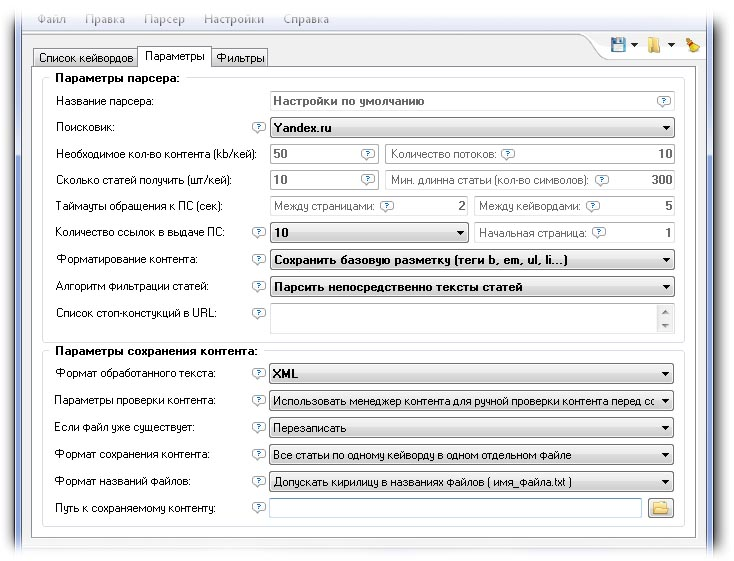The image size is (734, 561).
Task: Click help icon next to Формат обработанного текста
Action: [259, 373]
